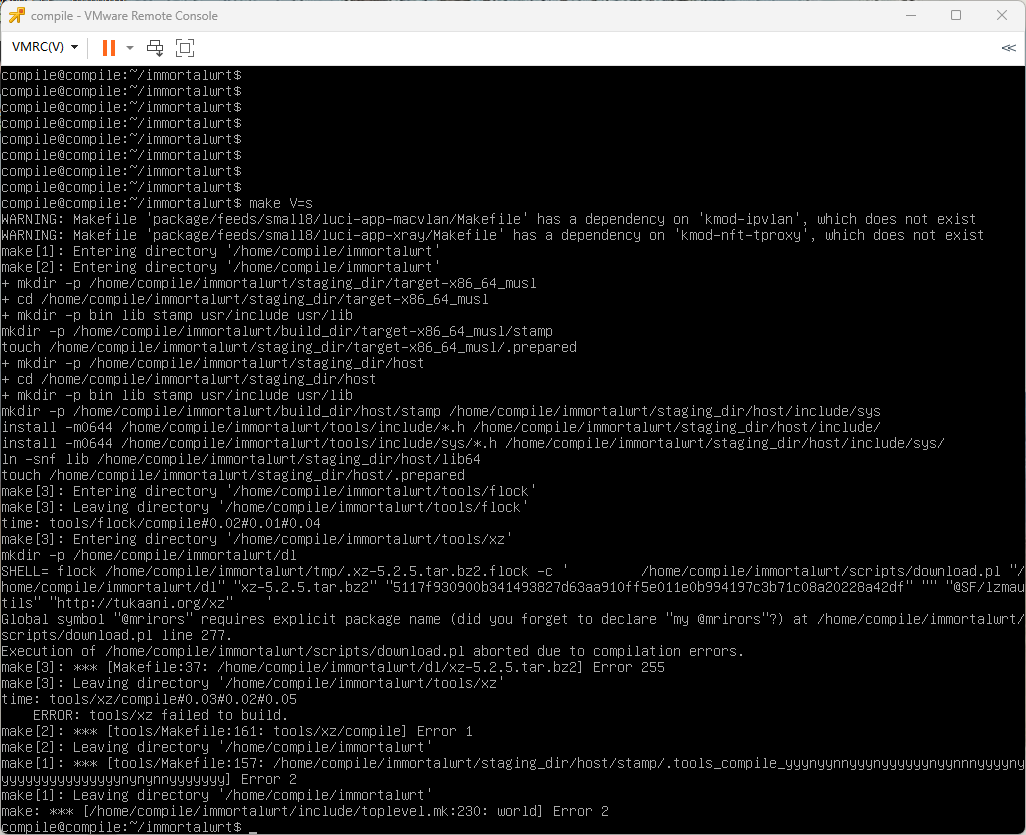Click the VMware logo in the title bar
The width and height of the screenshot is (1026, 835).
pyautogui.click(x=14, y=15)
